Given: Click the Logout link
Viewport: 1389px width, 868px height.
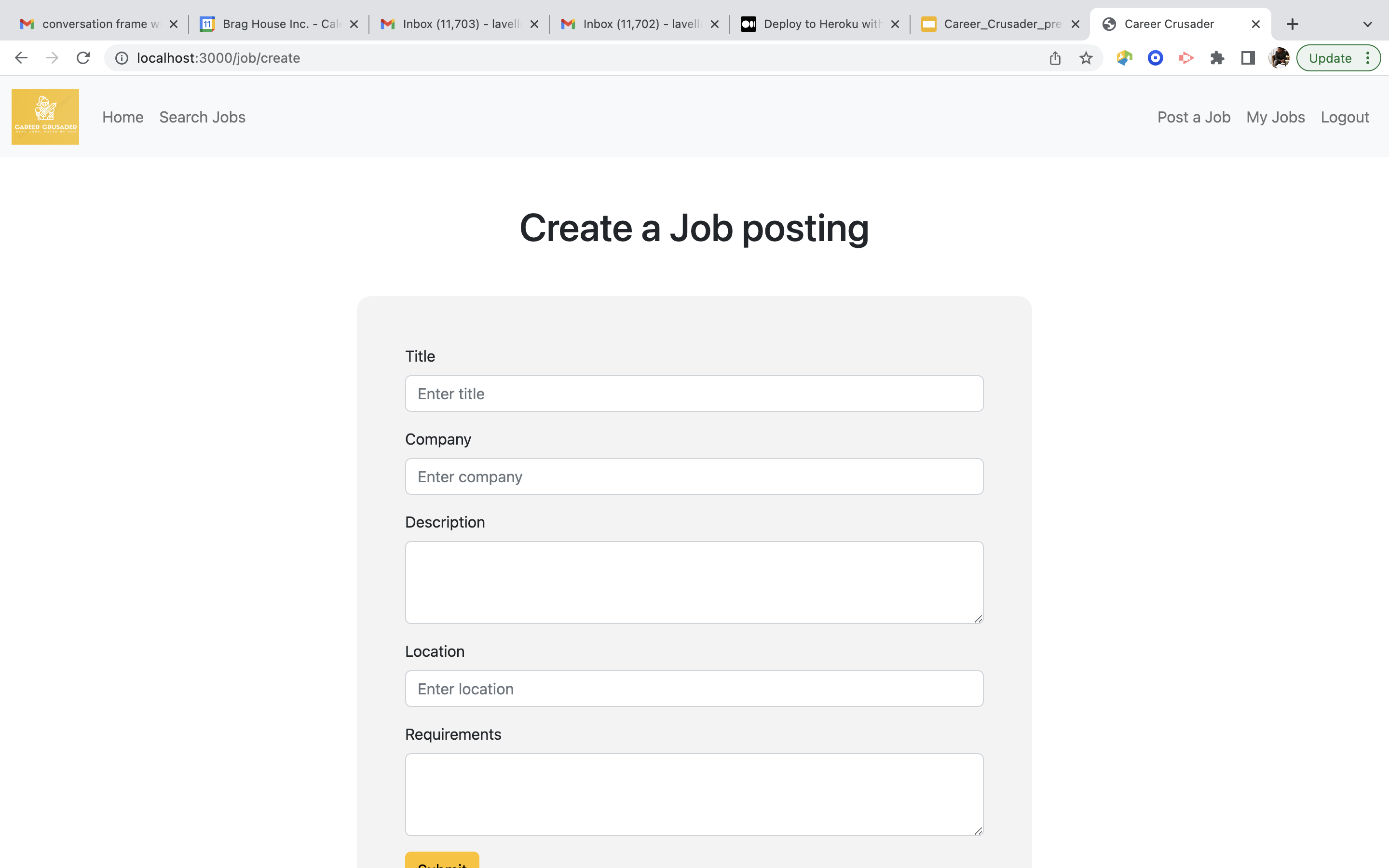Looking at the screenshot, I should coord(1344,117).
